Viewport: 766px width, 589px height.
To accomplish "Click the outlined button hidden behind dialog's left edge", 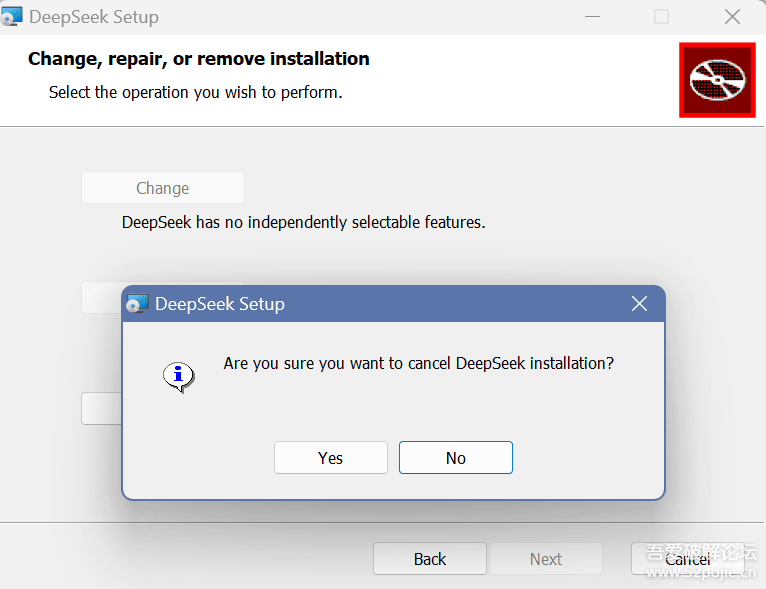I will [102, 408].
